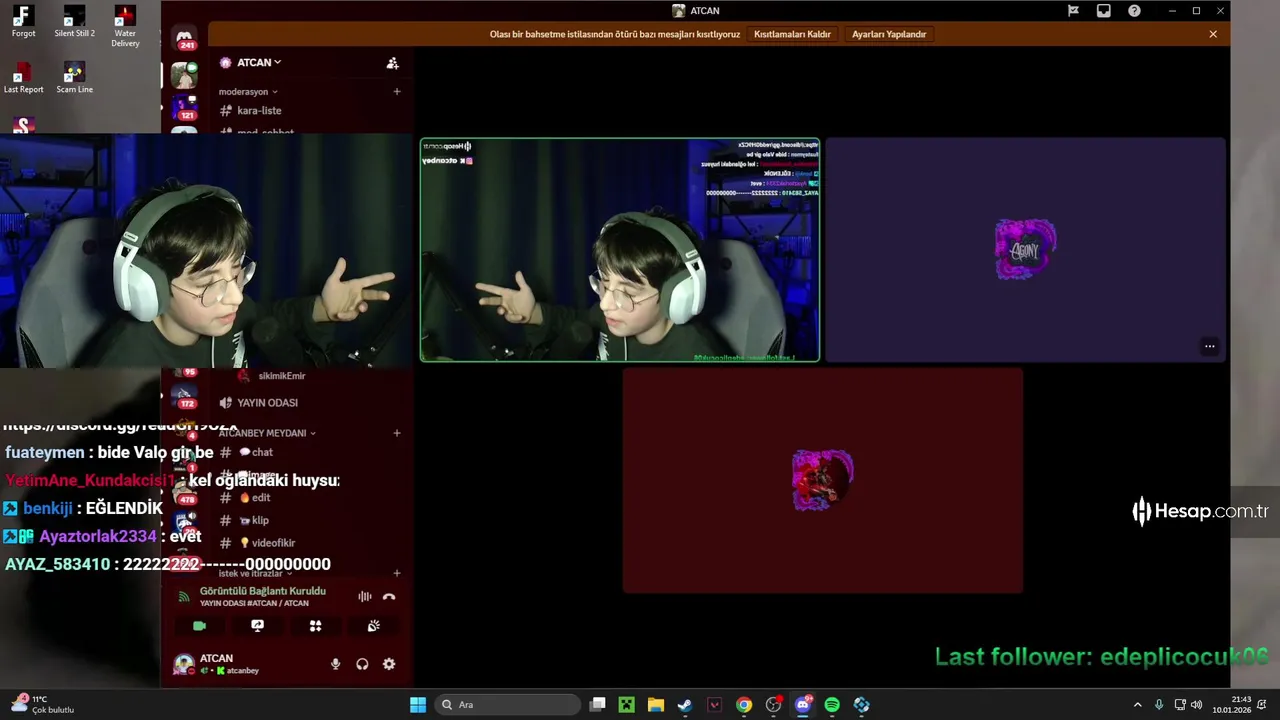This screenshot has width=1280, height=720.
Task: Click Ayarları Yapılandır button
Action: (889, 34)
